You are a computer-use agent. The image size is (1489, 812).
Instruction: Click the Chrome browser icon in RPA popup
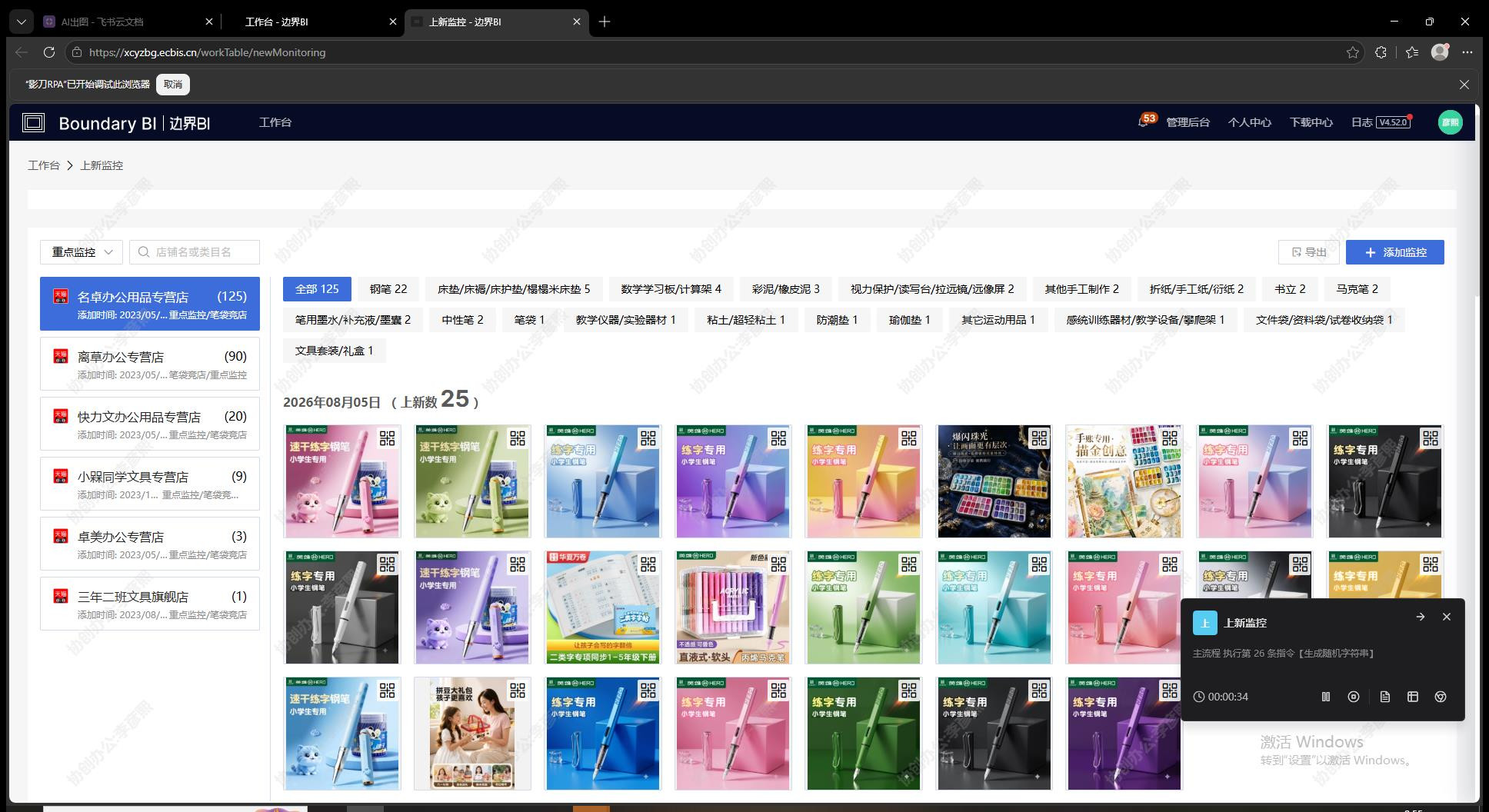pyautogui.click(x=1441, y=697)
